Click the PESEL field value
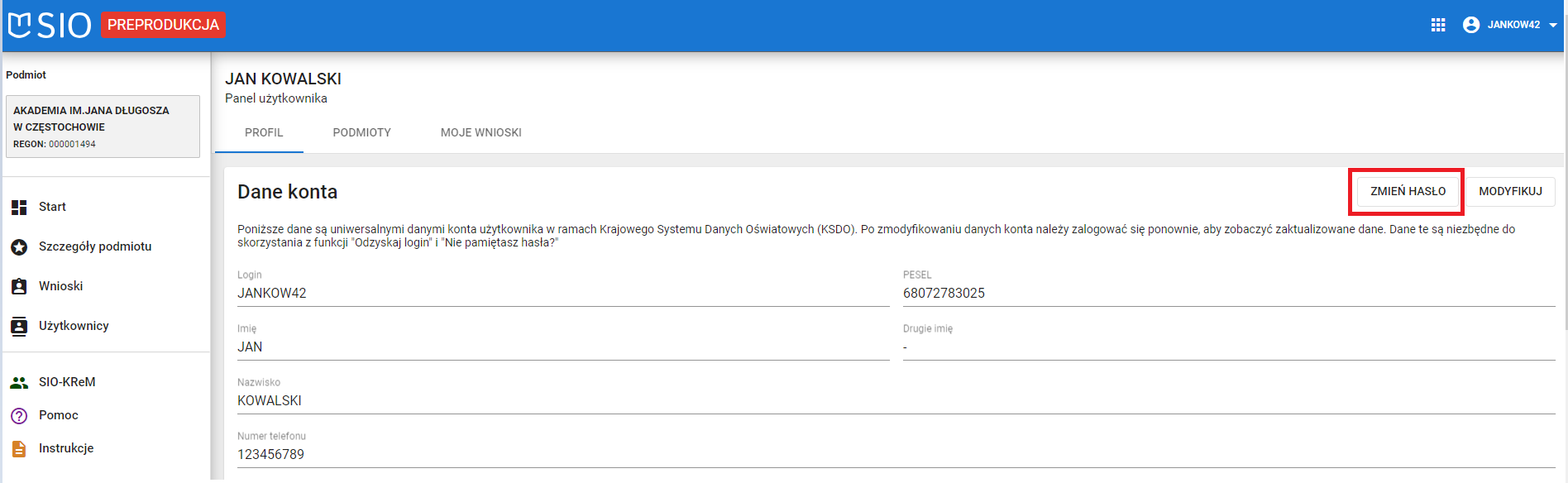Screen dimensions: 1568x483 pyautogui.click(x=944, y=293)
